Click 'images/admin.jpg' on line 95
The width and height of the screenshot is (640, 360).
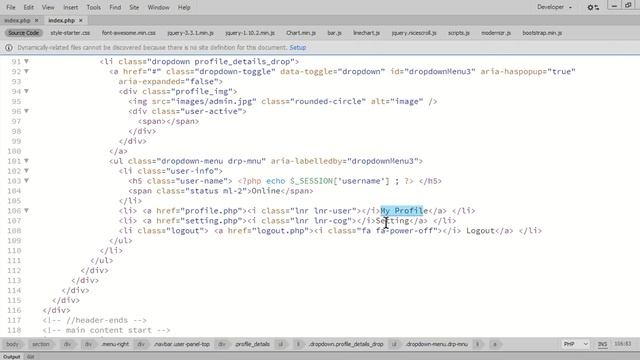(x=213, y=101)
